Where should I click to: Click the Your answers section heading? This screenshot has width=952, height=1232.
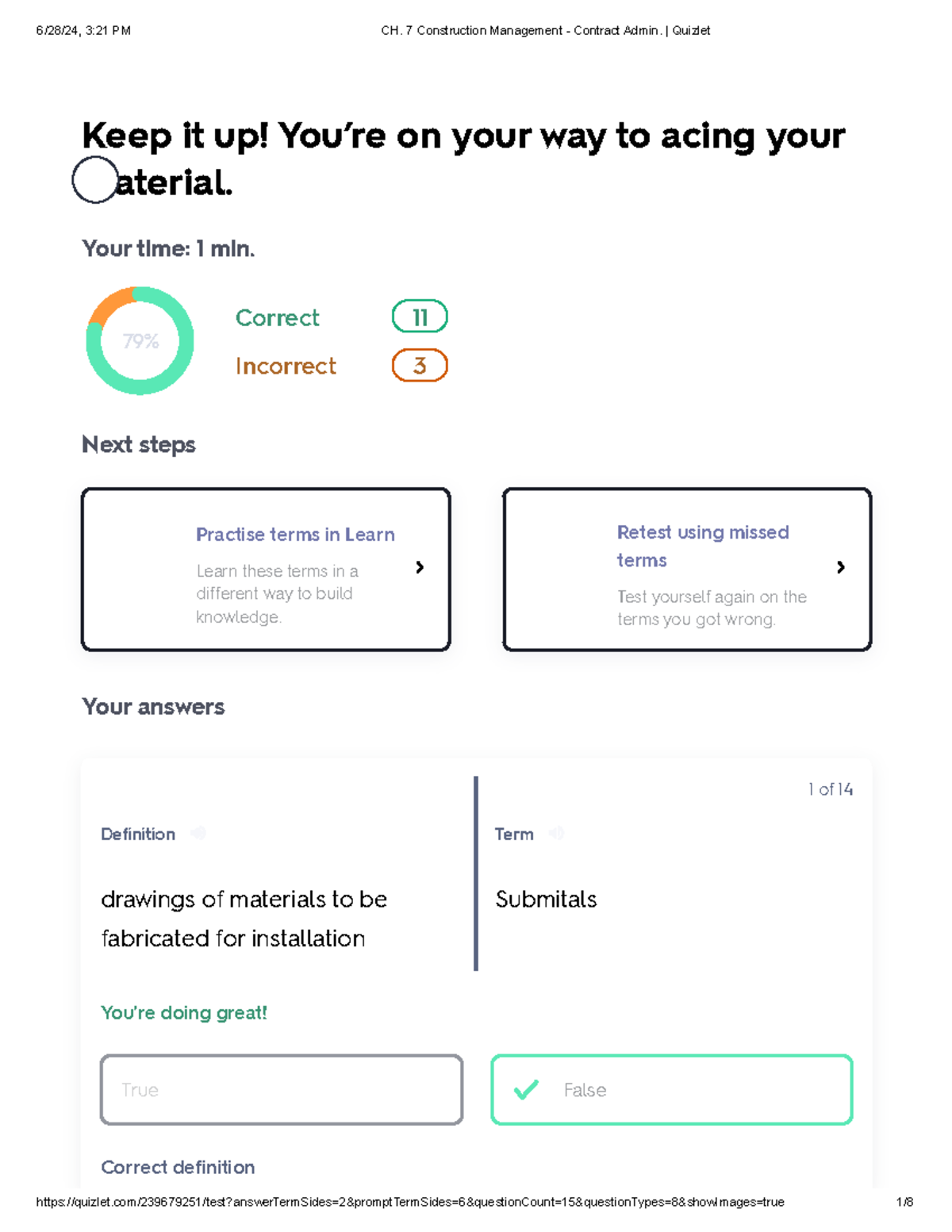click(x=153, y=707)
